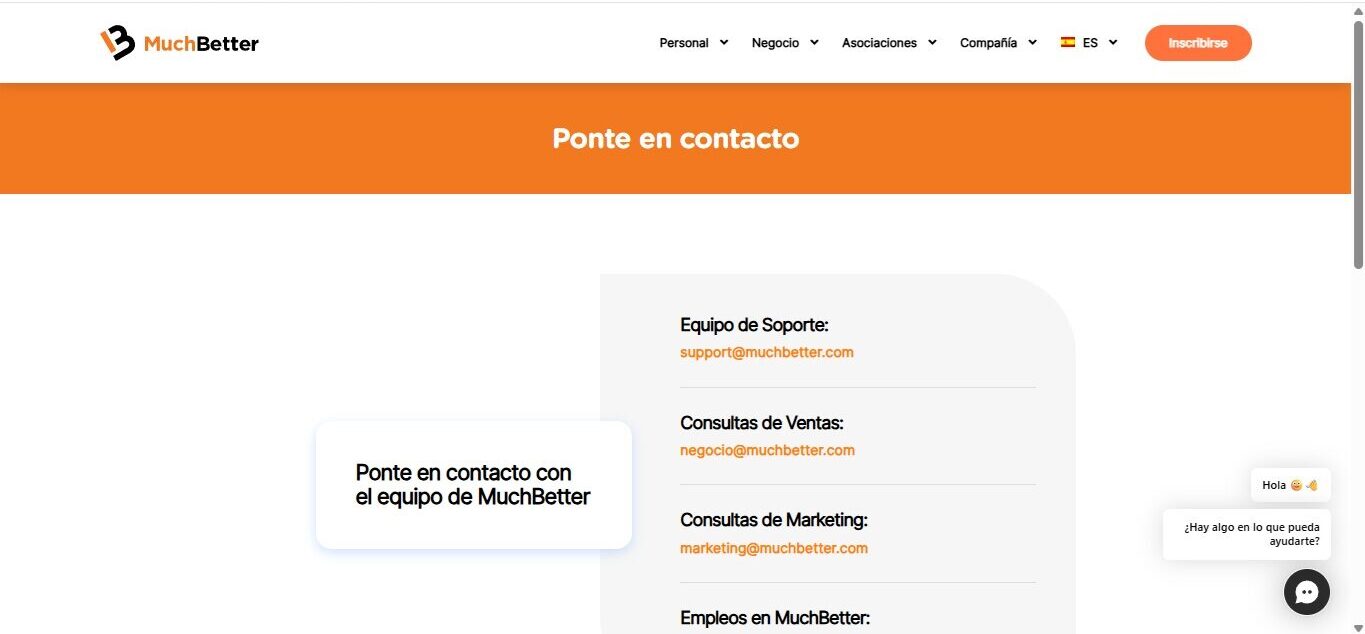Click the scrollbar down arrow
This screenshot has width=1365, height=634.
point(1358,627)
